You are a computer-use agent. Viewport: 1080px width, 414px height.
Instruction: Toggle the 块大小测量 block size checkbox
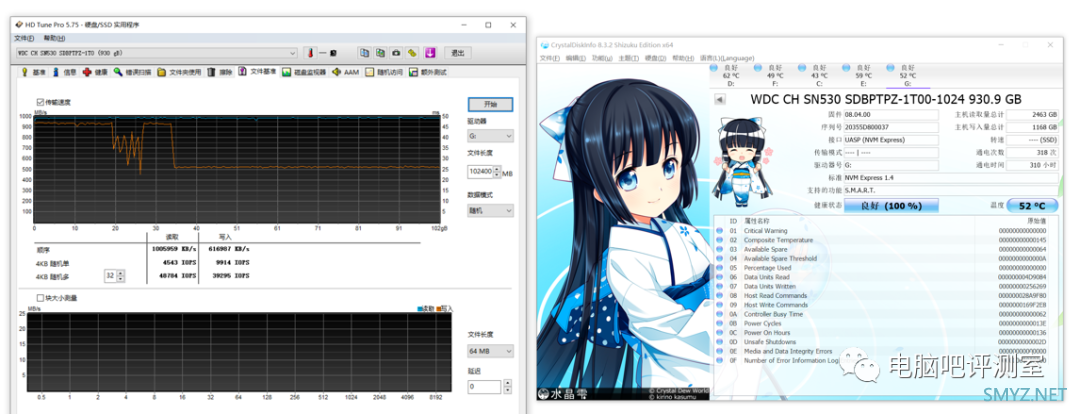tap(40, 298)
